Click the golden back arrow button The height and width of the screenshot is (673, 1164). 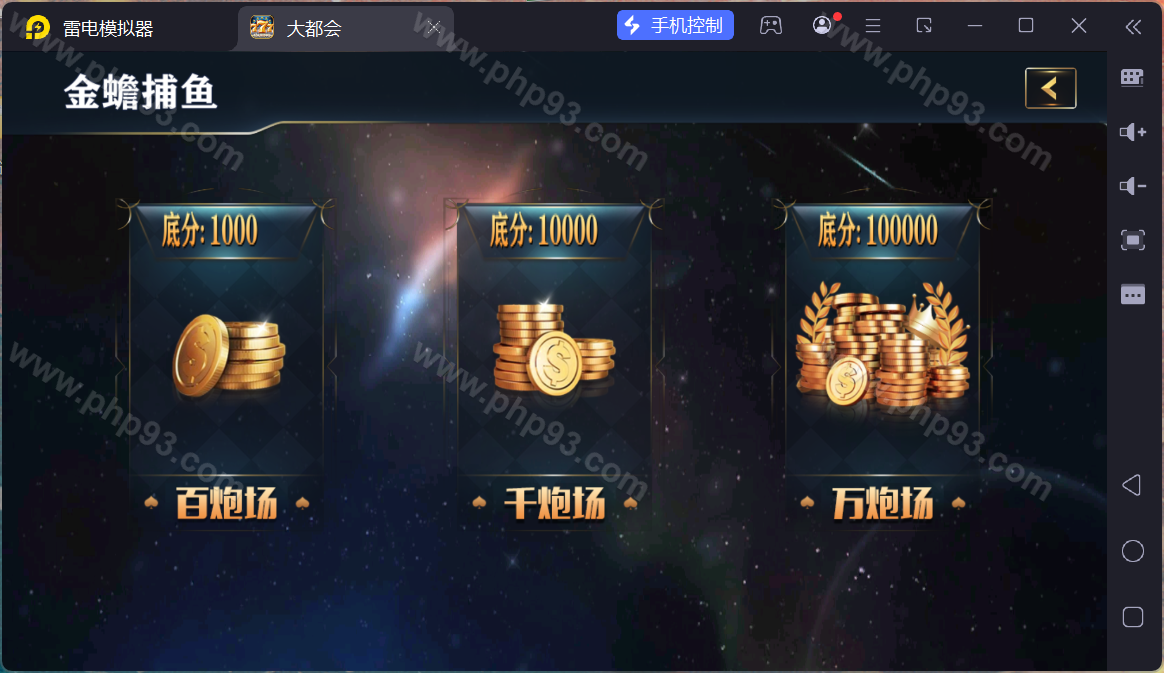click(x=1050, y=88)
